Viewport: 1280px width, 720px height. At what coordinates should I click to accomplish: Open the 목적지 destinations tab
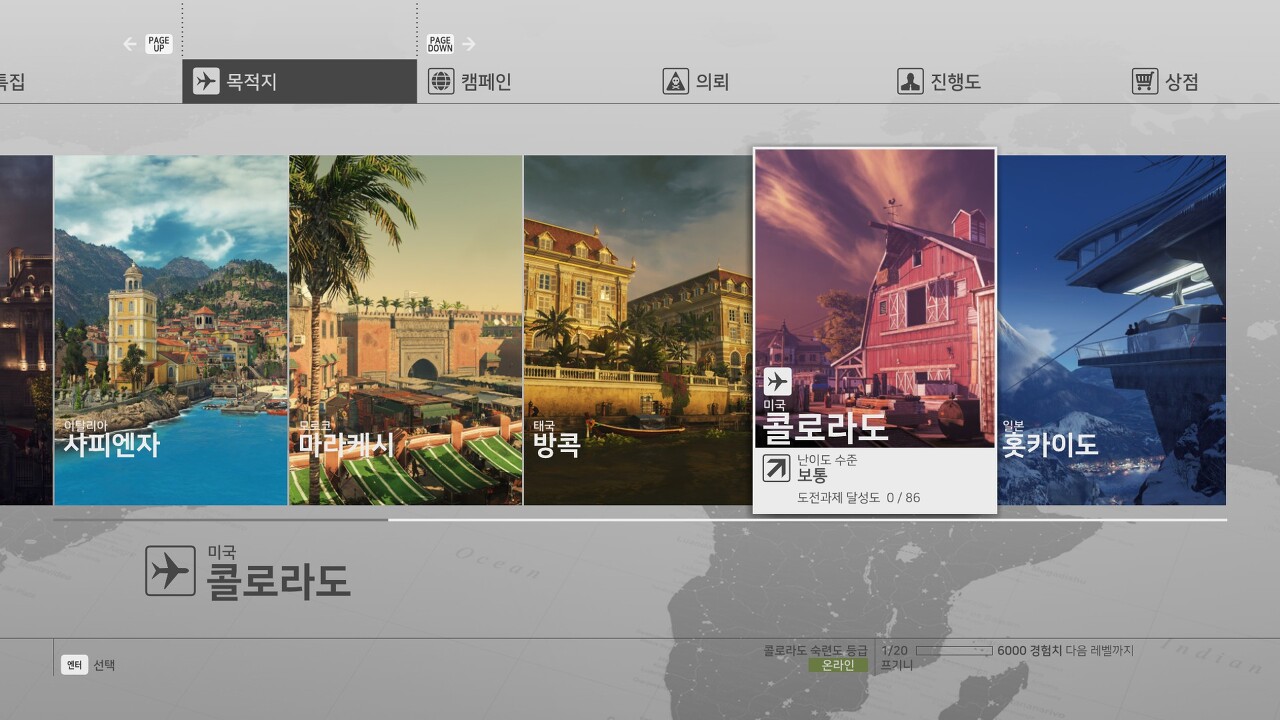tap(299, 81)
